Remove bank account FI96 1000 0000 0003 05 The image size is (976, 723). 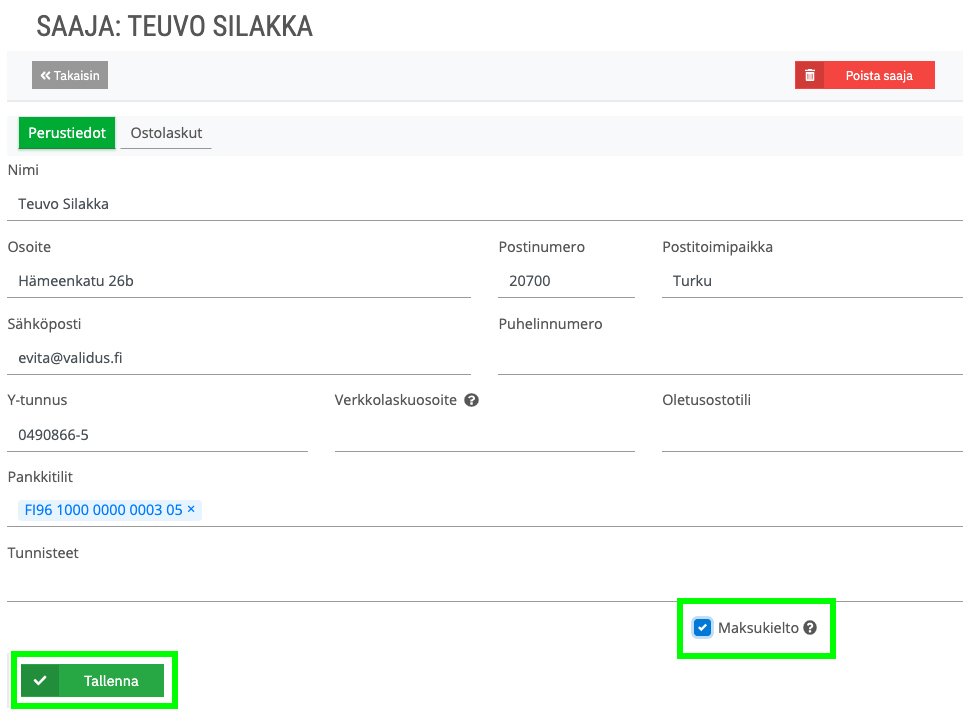[191, 509]
